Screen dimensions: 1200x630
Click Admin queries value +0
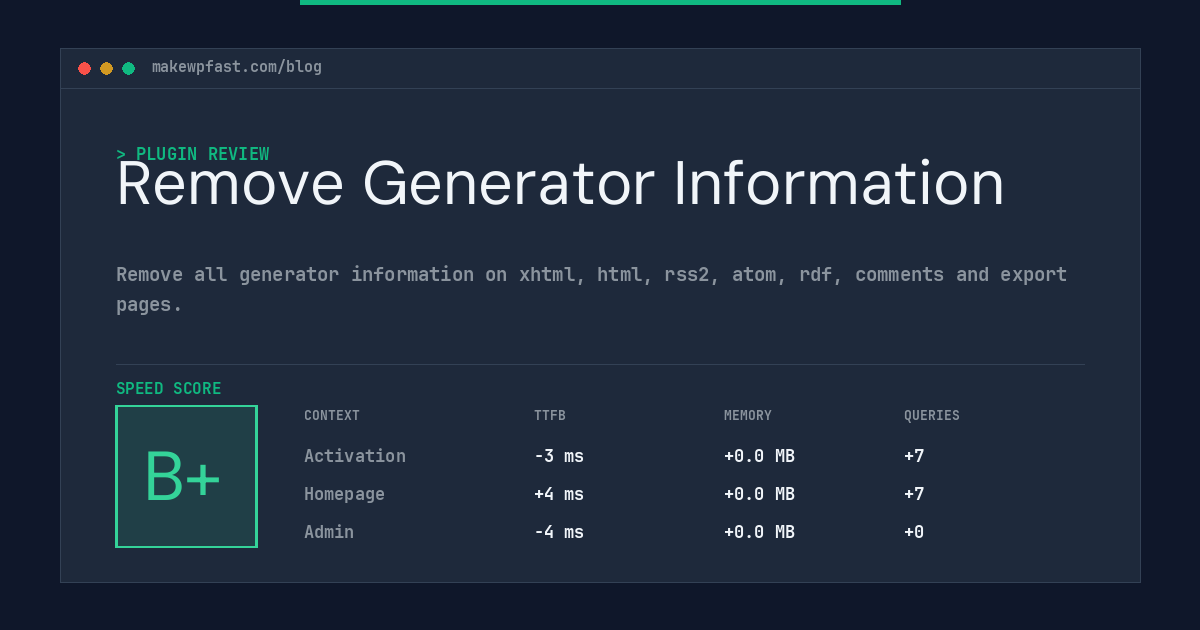pos(914,532)
